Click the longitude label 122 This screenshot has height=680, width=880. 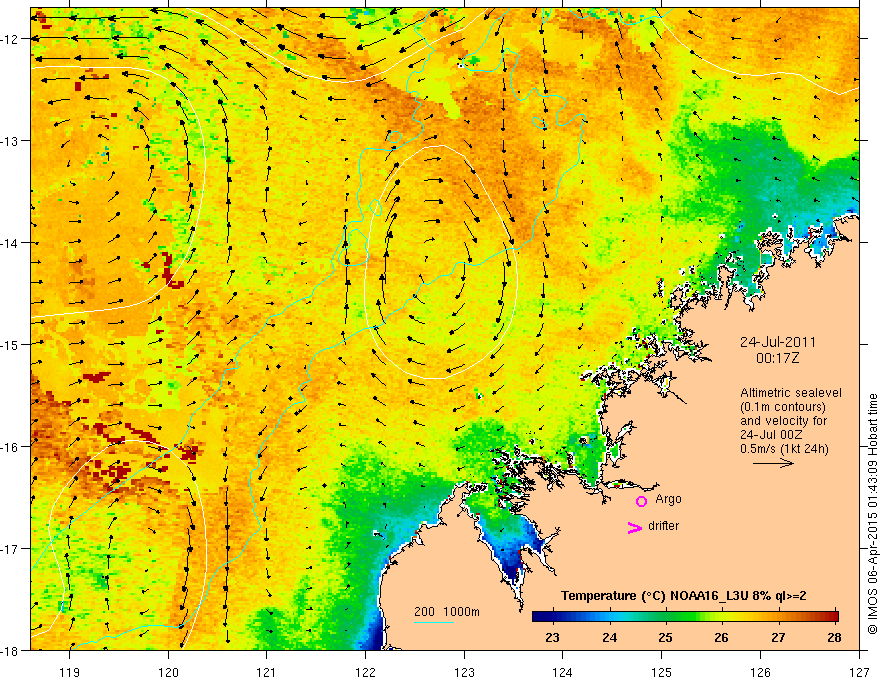[x=365, y=672]
